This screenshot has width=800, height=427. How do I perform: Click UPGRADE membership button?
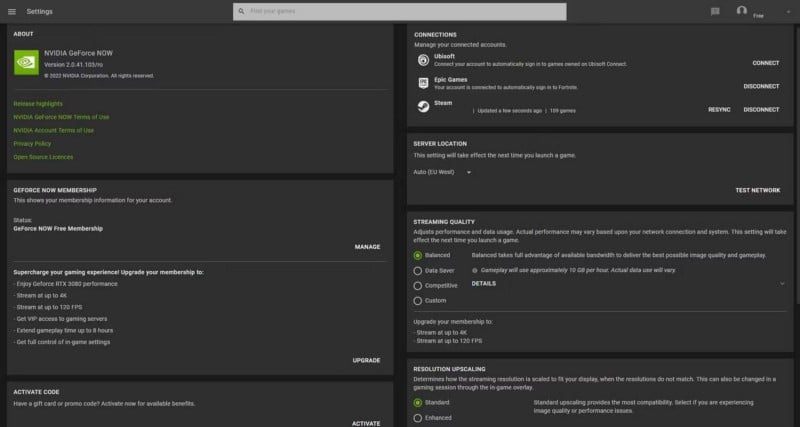(366, 360)
